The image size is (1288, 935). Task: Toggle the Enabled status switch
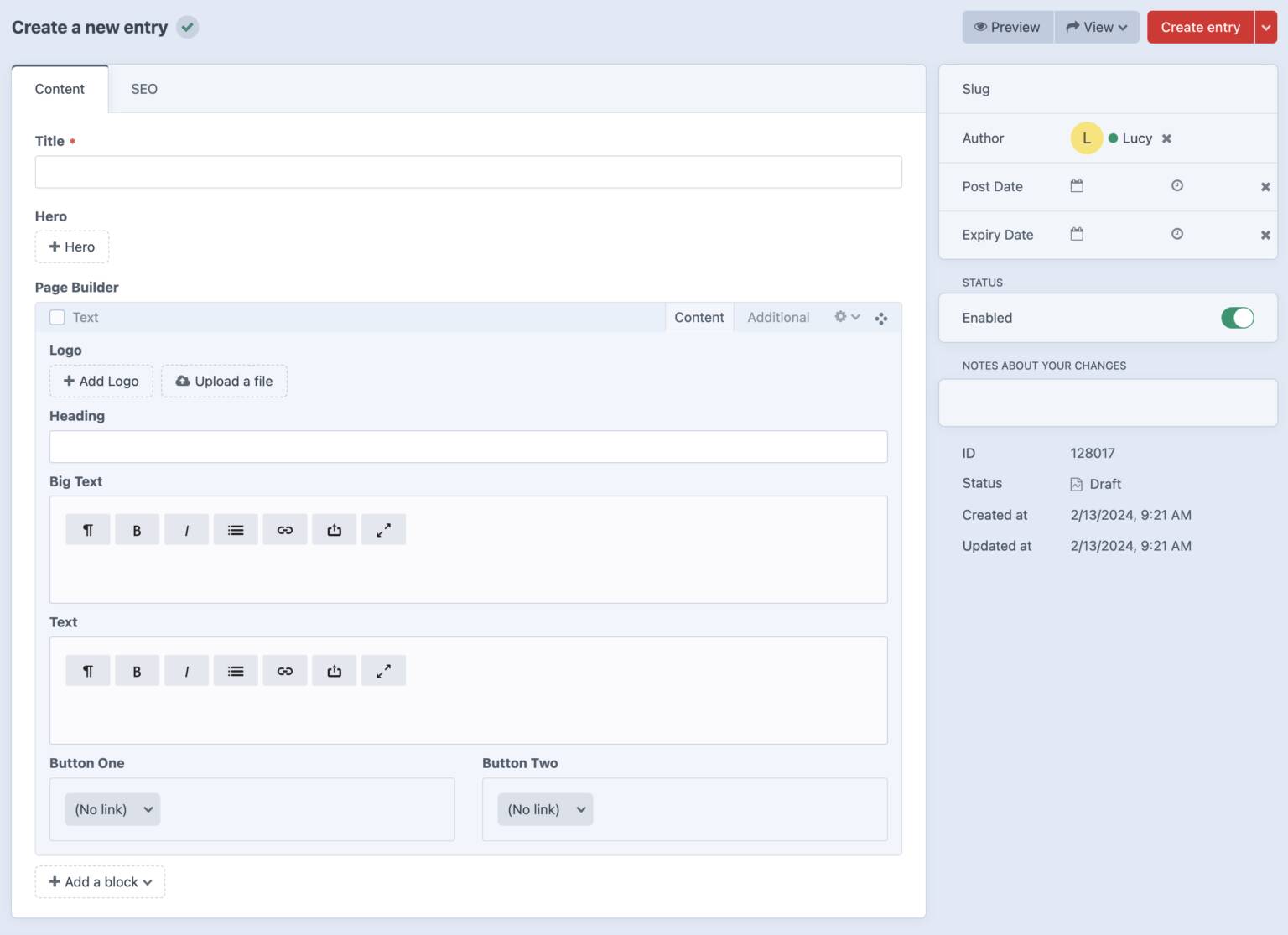[1237, 318]
